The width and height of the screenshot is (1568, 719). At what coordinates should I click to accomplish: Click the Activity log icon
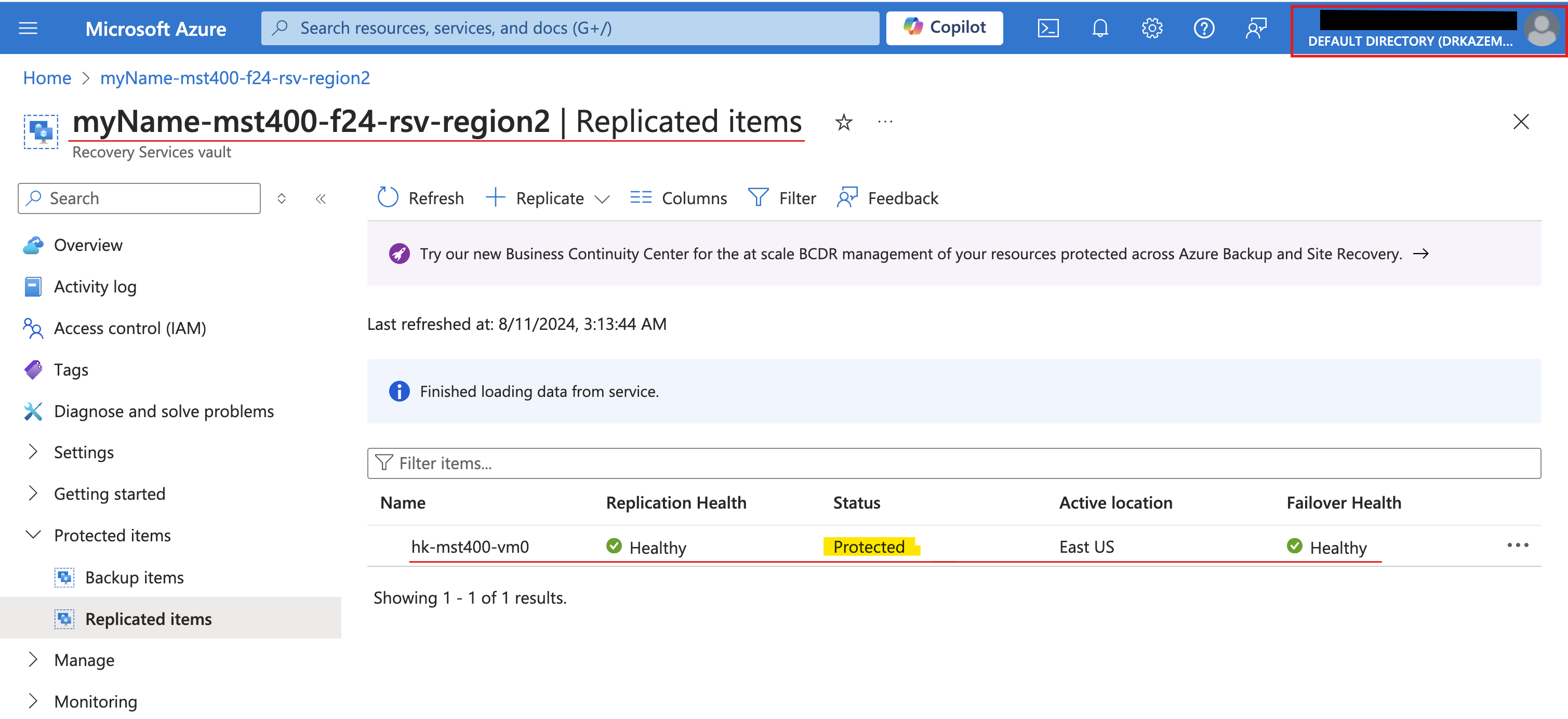point(33,286)
